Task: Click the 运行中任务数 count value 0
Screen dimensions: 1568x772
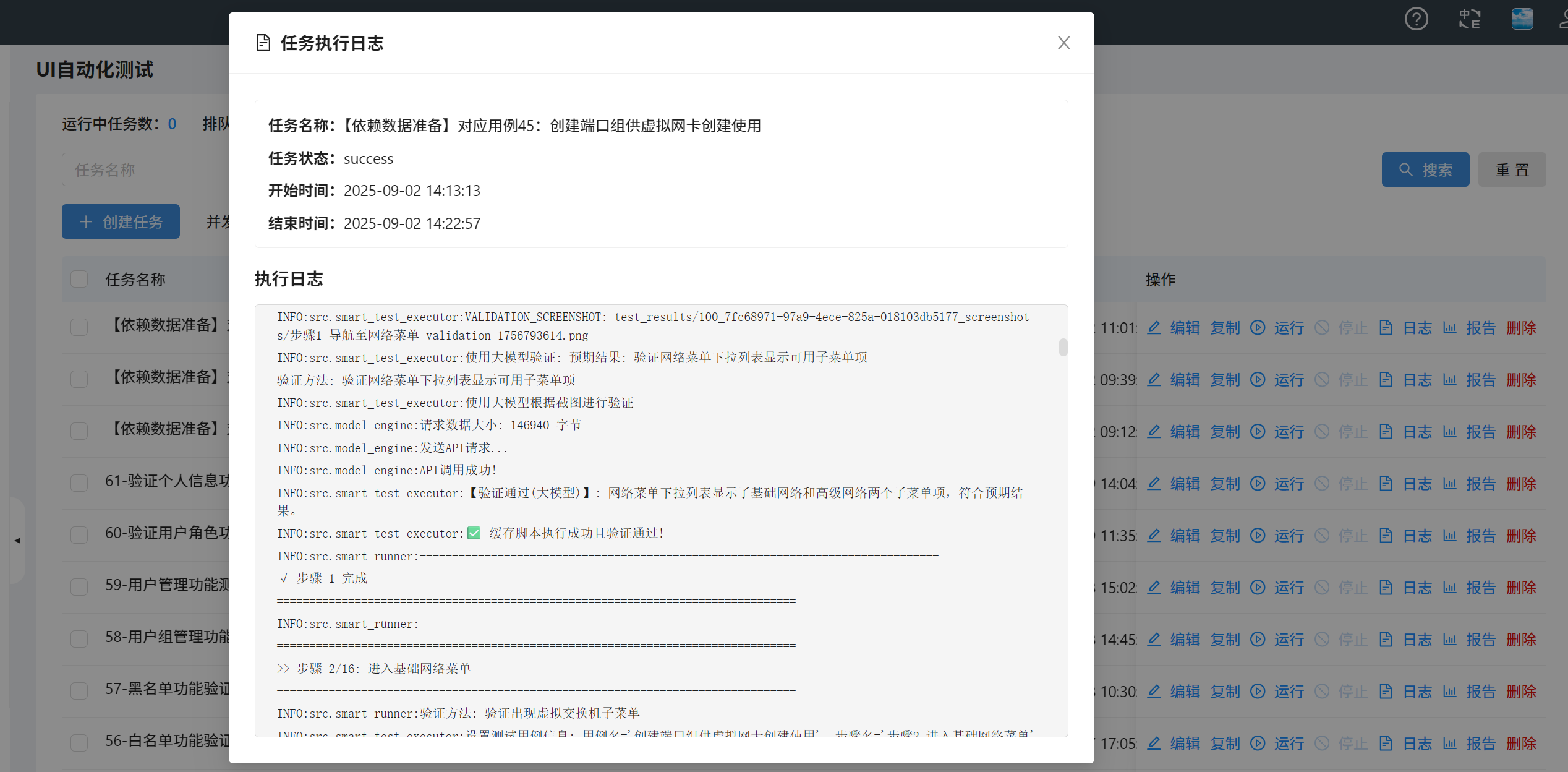Action: (x=172, y=124)
